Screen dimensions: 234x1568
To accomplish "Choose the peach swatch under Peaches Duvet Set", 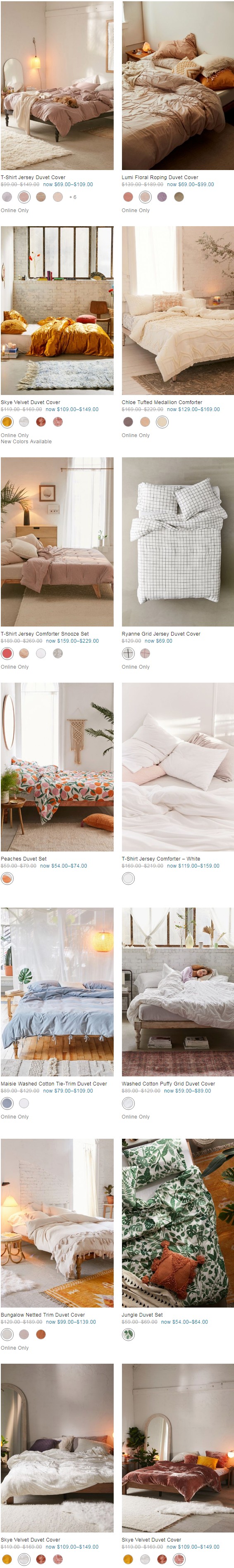I will [7, 878].
